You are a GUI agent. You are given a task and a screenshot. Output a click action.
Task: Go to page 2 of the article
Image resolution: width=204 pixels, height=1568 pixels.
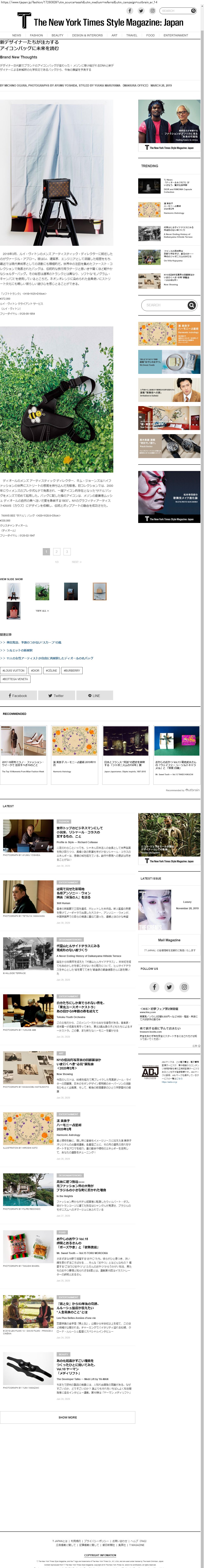coord(56,551)
